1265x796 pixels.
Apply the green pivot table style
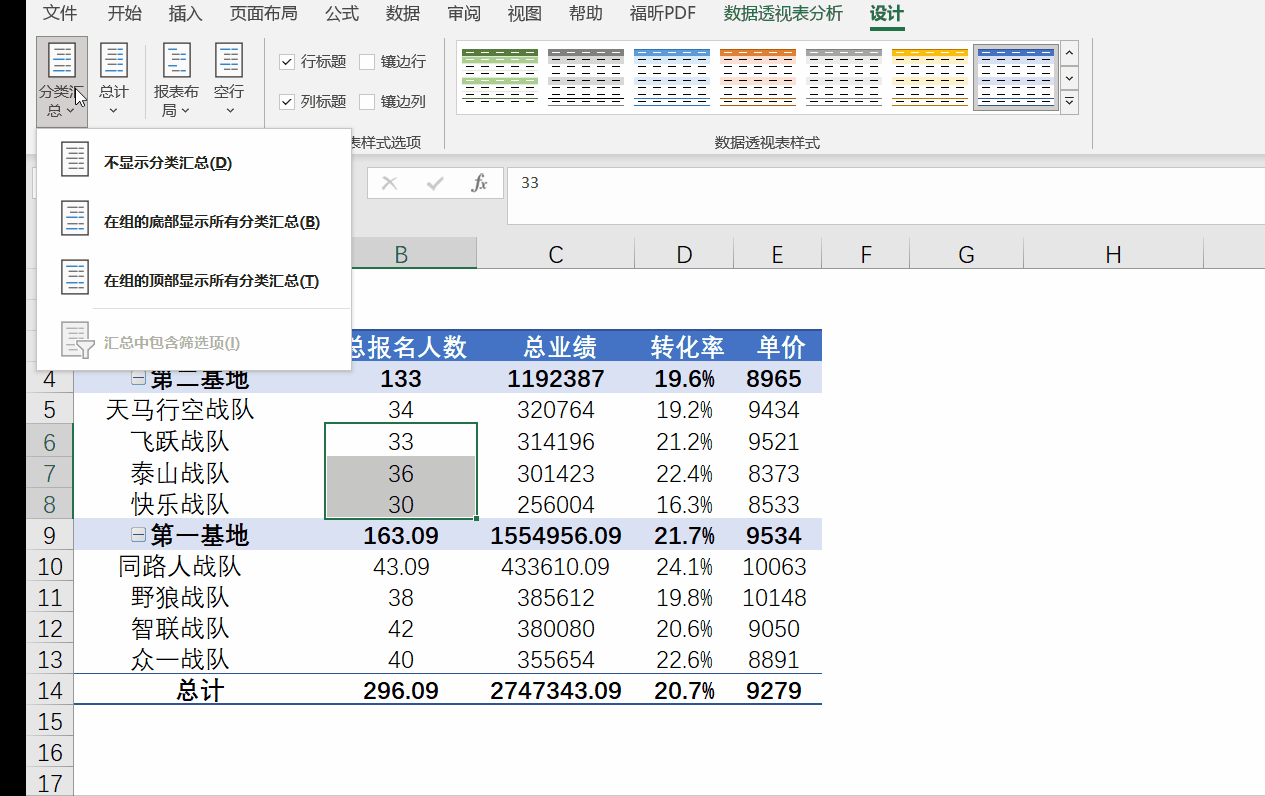click(500, 77)
